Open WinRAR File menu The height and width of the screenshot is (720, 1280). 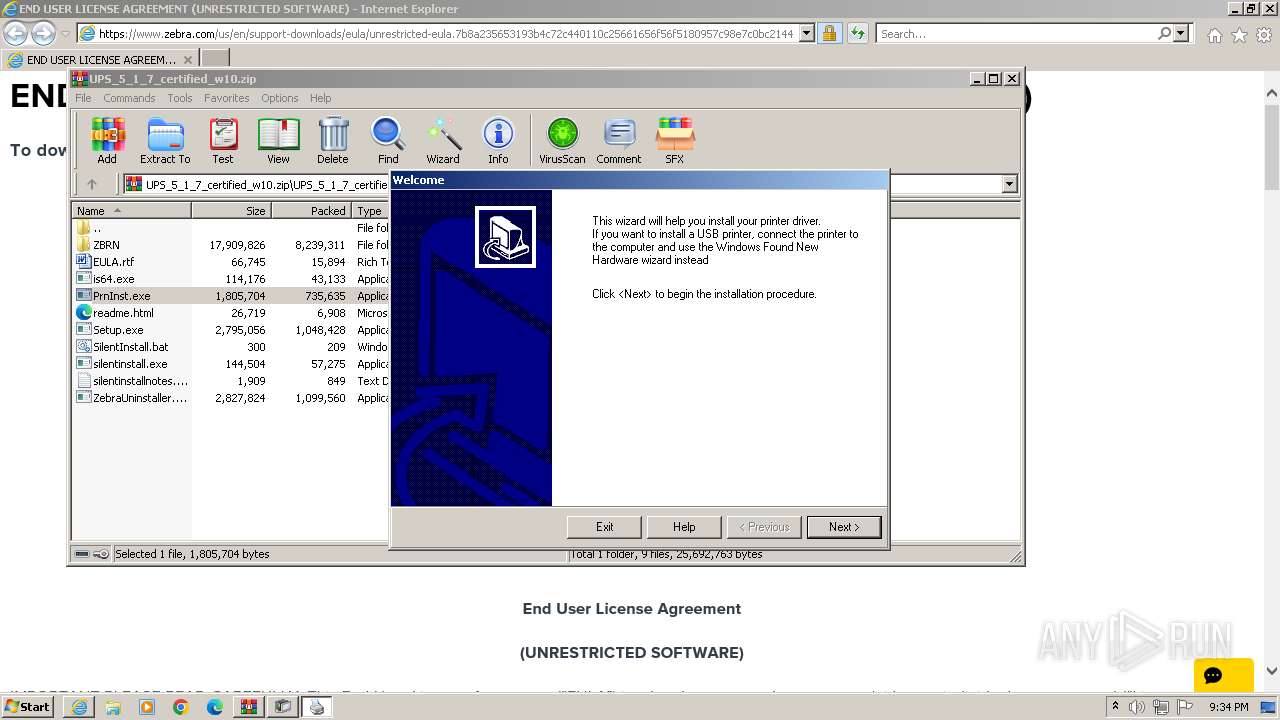pyautogui.click(x=83, y=98)
